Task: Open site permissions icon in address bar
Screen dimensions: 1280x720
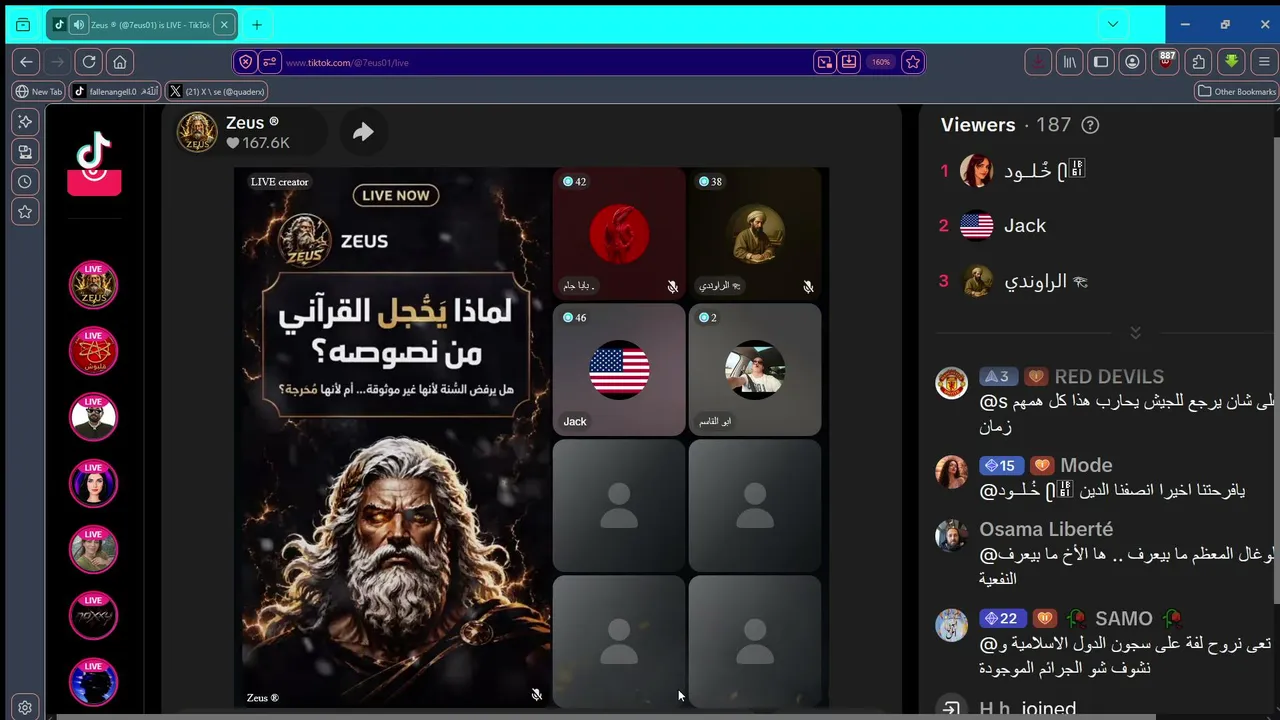Action: tap(269, 62)
